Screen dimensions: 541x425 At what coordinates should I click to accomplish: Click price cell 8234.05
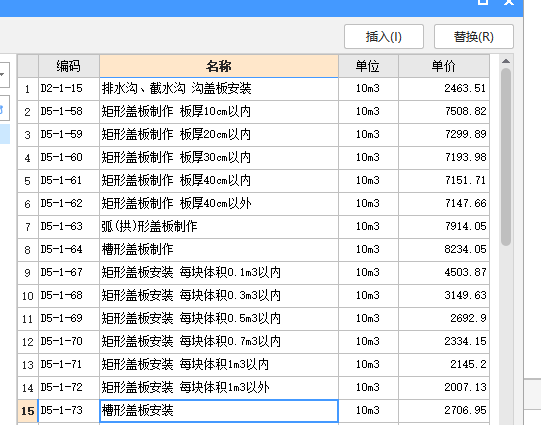444,250
